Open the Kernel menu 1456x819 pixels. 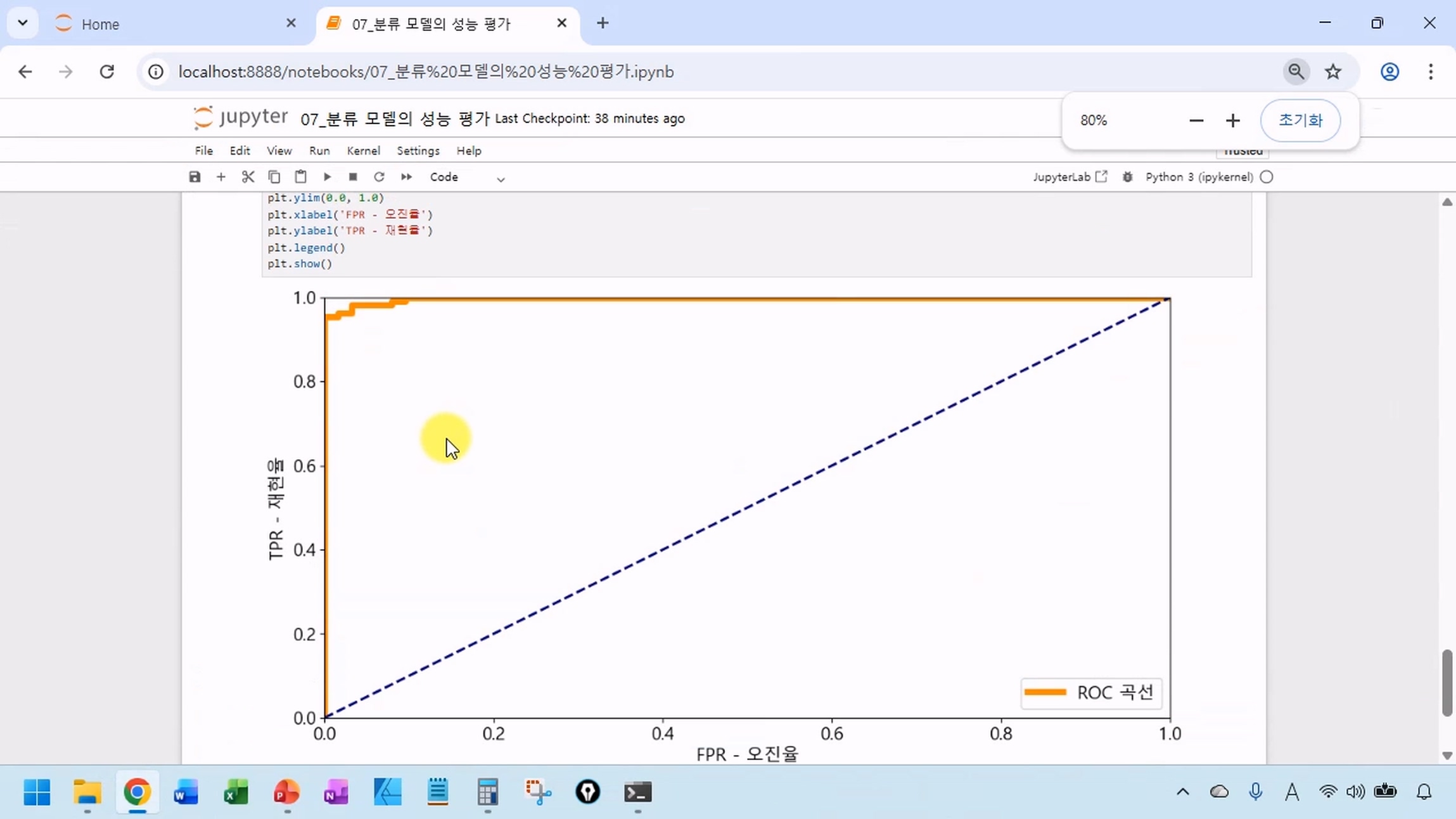point(363,151)
